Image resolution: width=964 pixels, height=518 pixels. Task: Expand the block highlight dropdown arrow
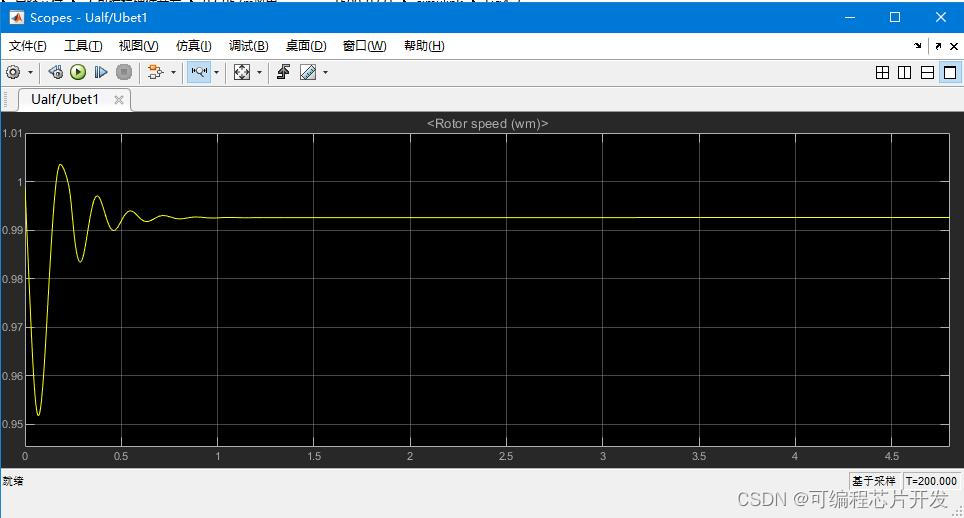pyautogui.click(x=173, y=73)
